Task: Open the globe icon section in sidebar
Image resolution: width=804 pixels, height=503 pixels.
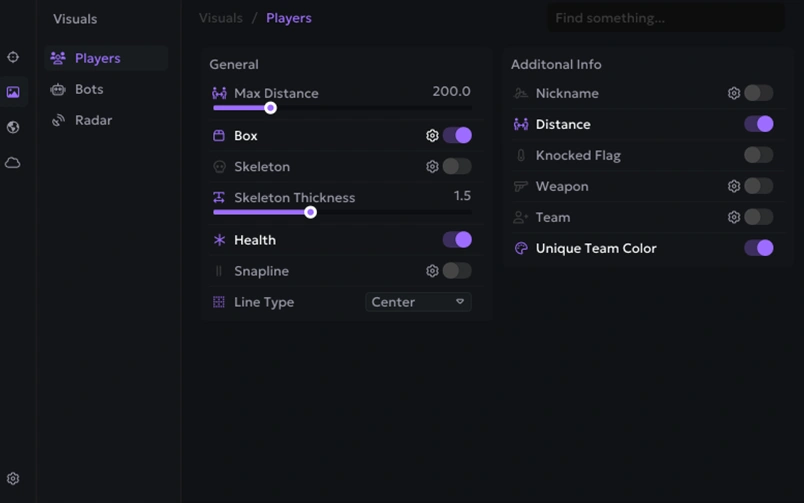Action: pyautogui.click(x=13, y=127)
